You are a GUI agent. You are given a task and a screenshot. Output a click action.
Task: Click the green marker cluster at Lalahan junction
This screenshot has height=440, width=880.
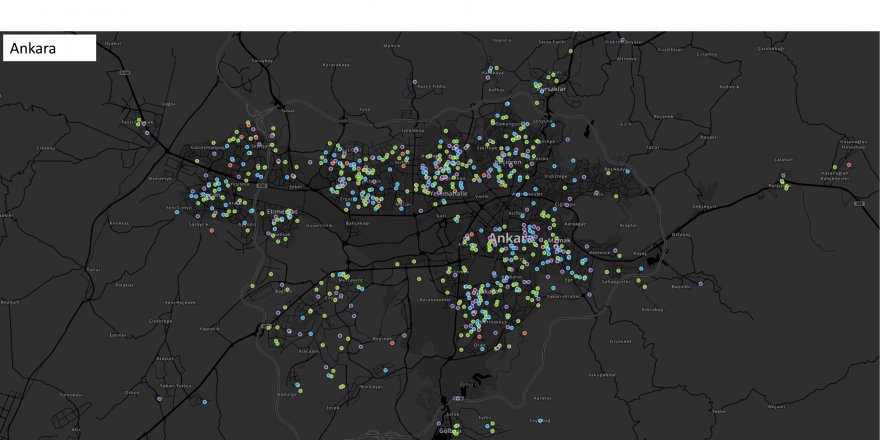pyautogui.click(x=783, y=186)
